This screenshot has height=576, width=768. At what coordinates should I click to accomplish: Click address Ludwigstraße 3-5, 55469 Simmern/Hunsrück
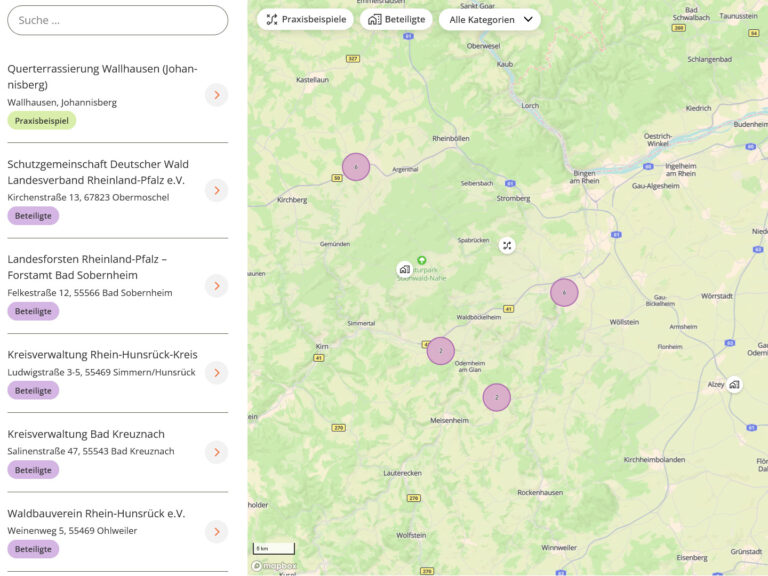pyautogui.click(x=101, y=372)
